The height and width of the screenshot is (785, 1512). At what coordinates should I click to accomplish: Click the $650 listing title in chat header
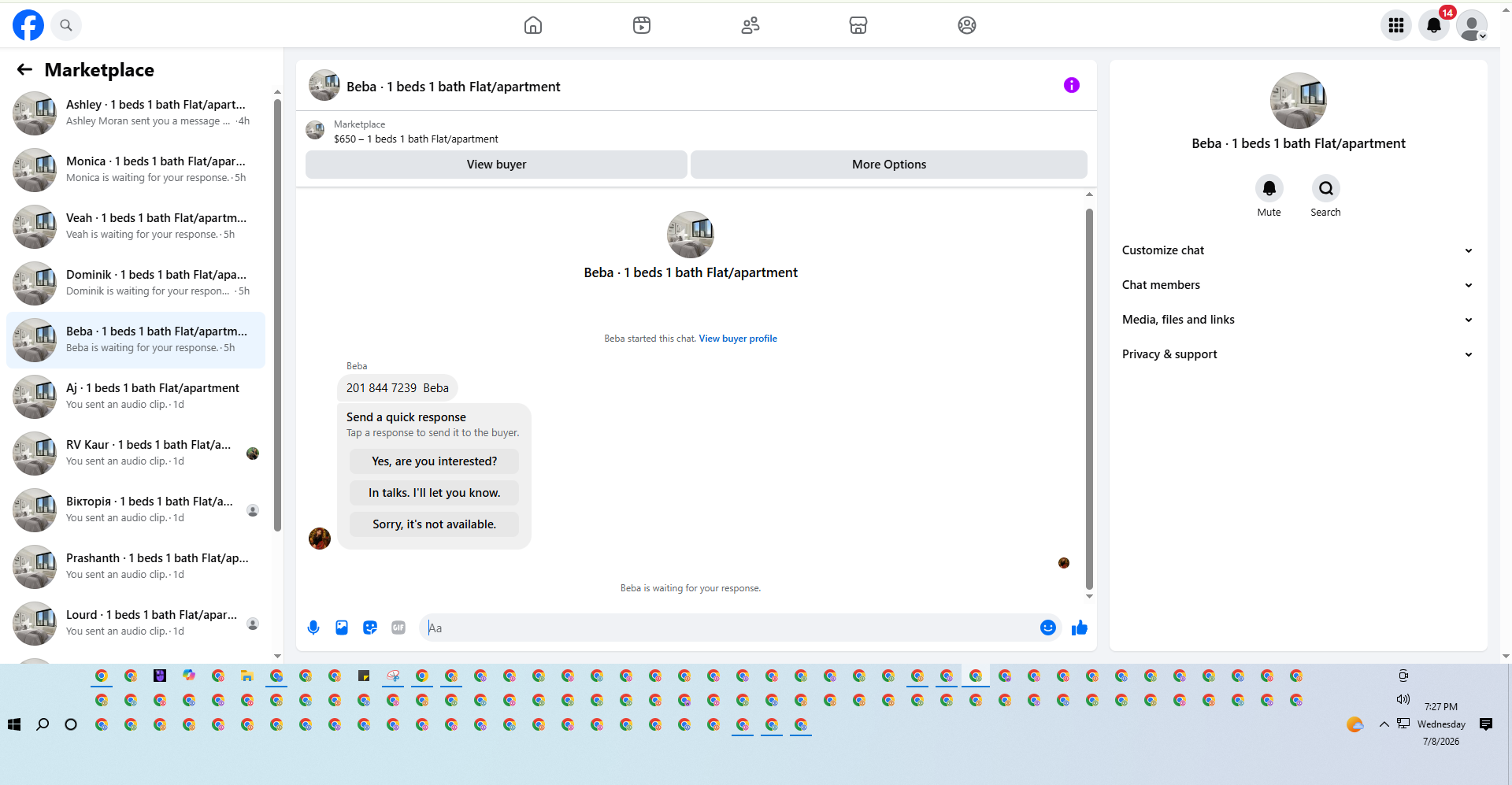[x=416, y=139]
